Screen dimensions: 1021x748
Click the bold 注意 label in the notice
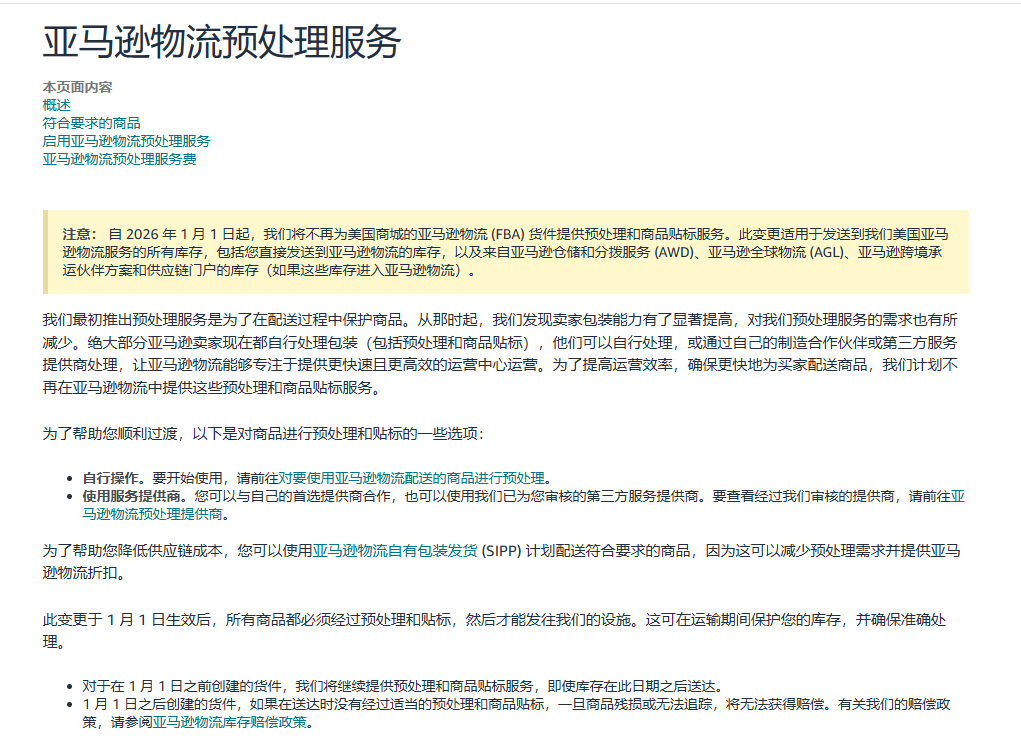pos(79,233)
